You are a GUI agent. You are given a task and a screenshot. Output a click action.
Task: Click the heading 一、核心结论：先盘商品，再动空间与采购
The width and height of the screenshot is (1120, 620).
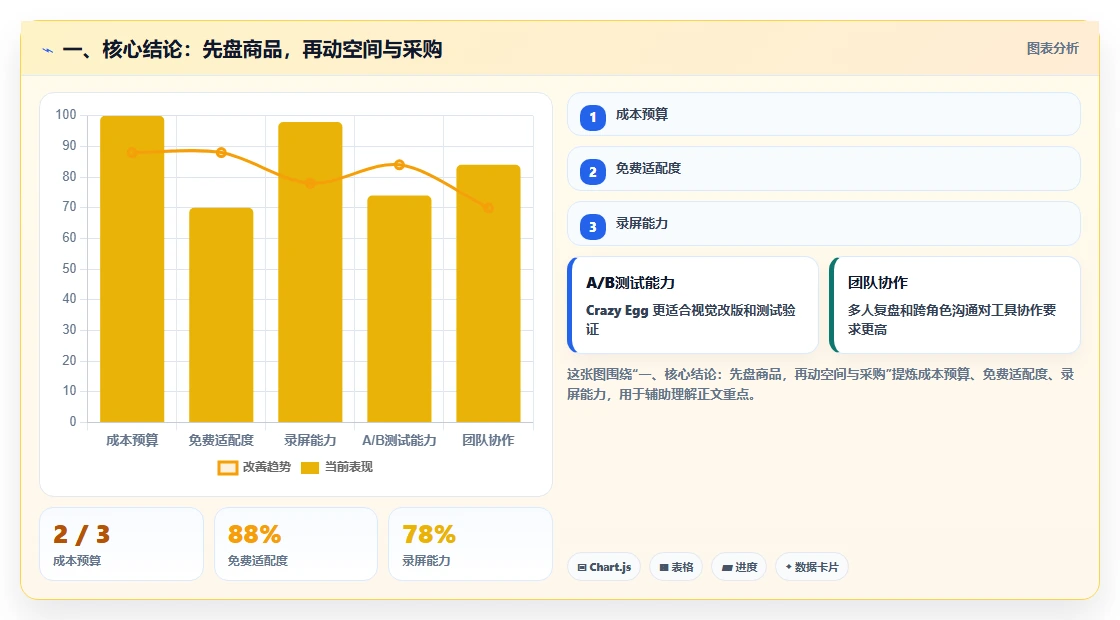point(252,49)
